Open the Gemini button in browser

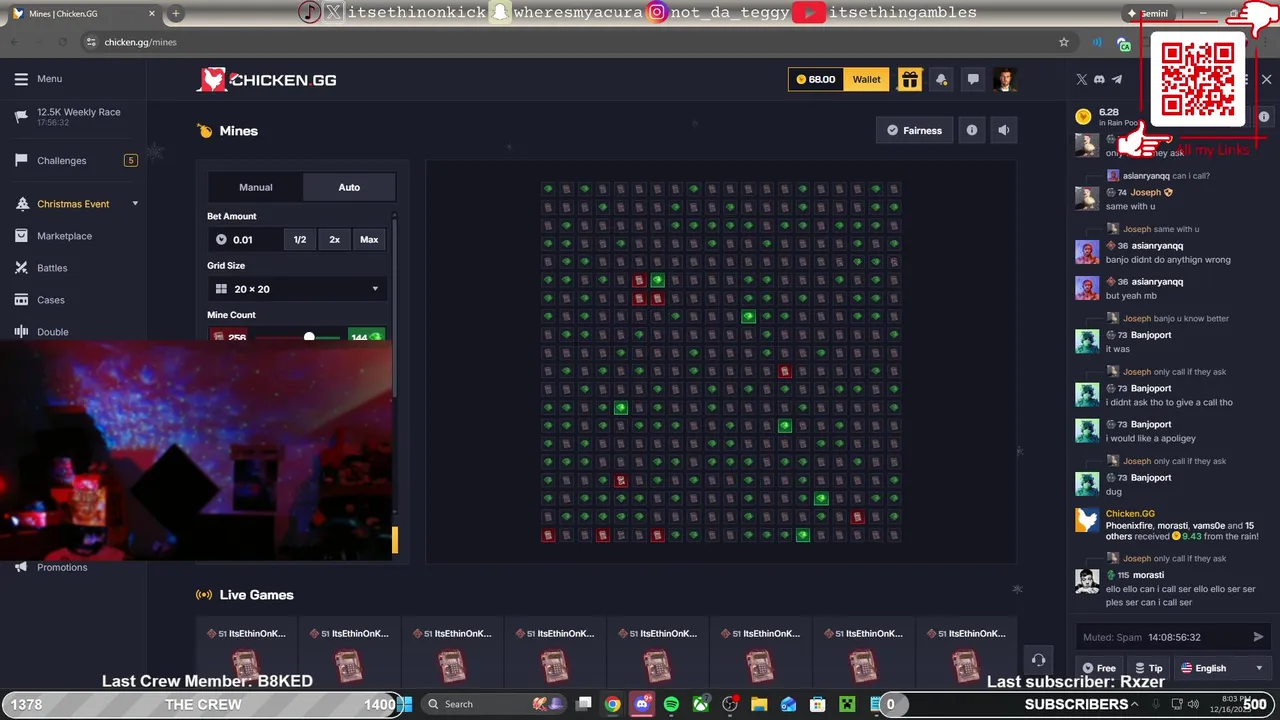tap(1148, 14)
